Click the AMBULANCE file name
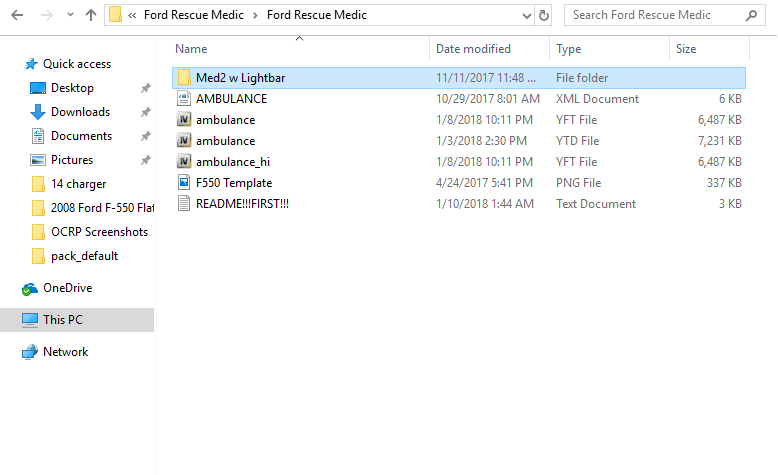 point(231,99)
